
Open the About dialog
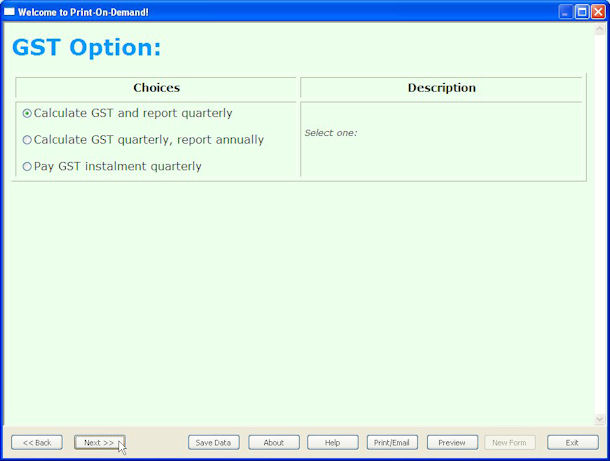coord(273,442)
